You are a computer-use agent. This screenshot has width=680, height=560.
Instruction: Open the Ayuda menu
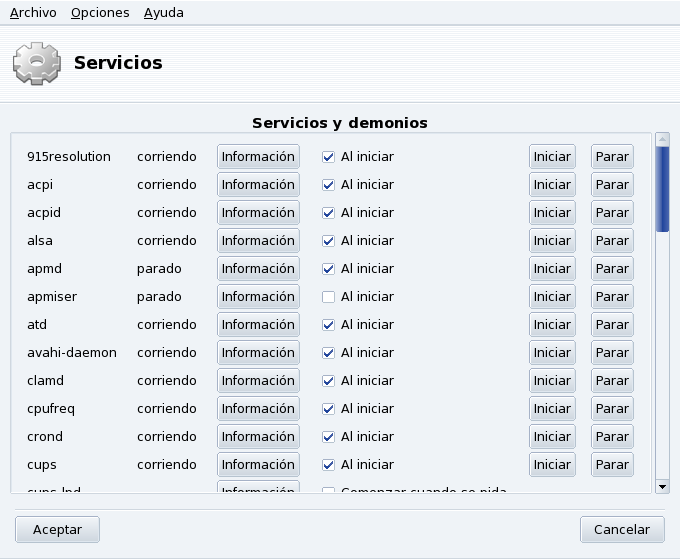click(163, 13)
